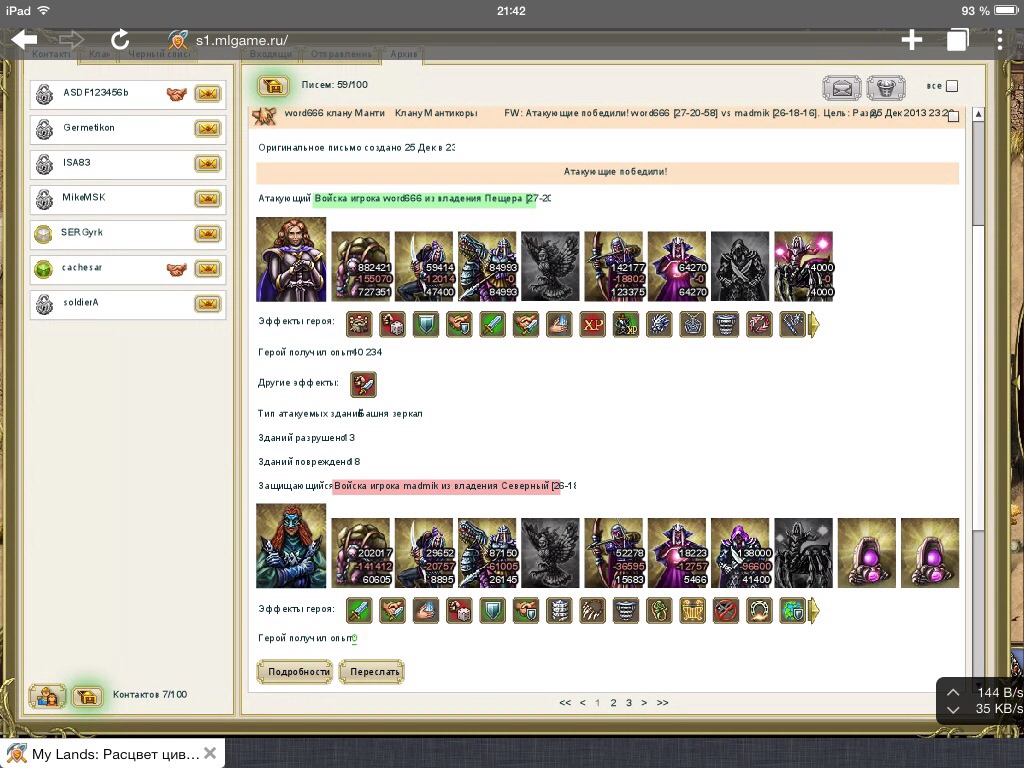1024x768 pixels.
Task: Open the mail envelope icon next to Germetikon
Action: pos(207,129)
